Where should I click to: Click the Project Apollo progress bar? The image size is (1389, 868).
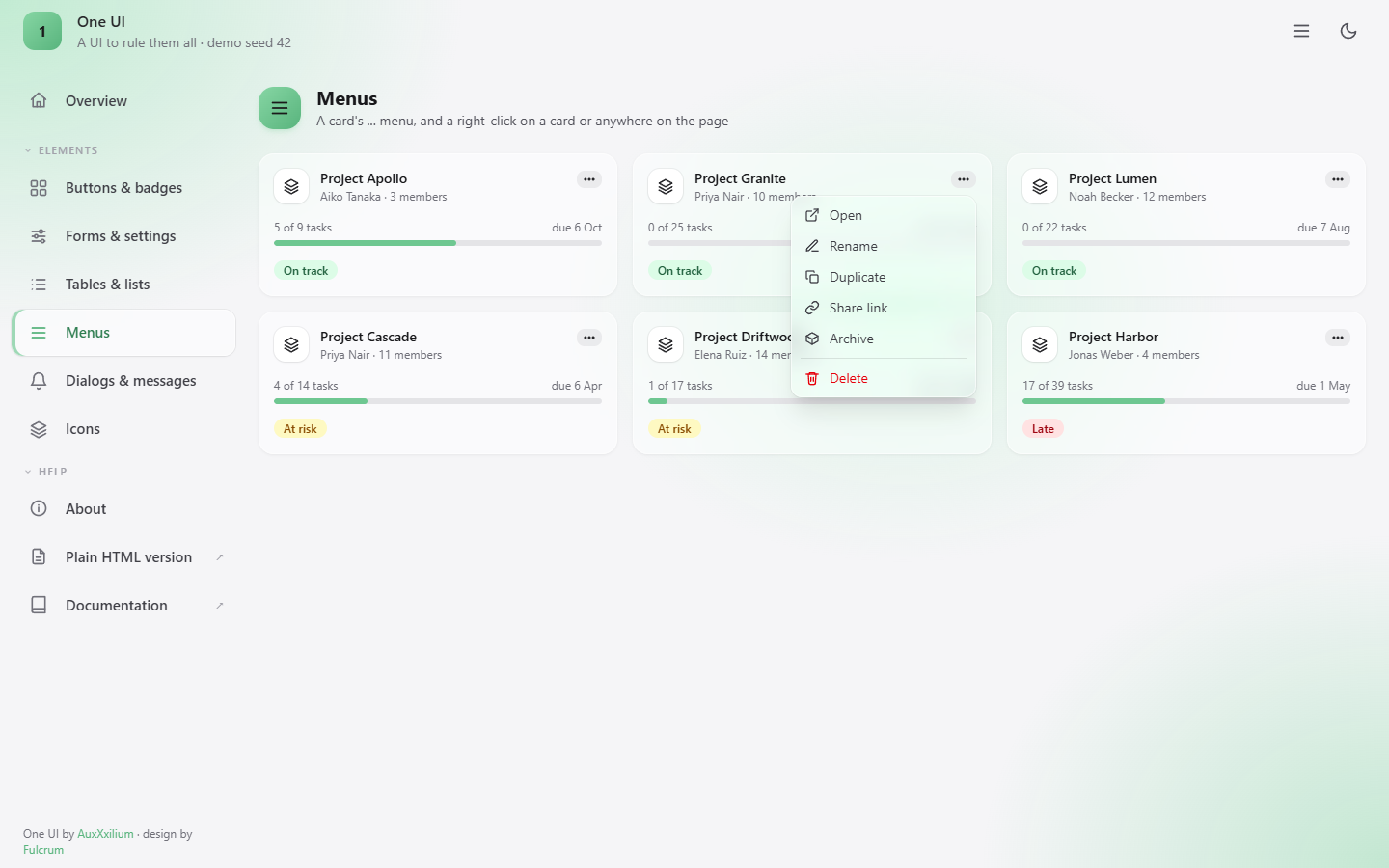pos(438,243)
